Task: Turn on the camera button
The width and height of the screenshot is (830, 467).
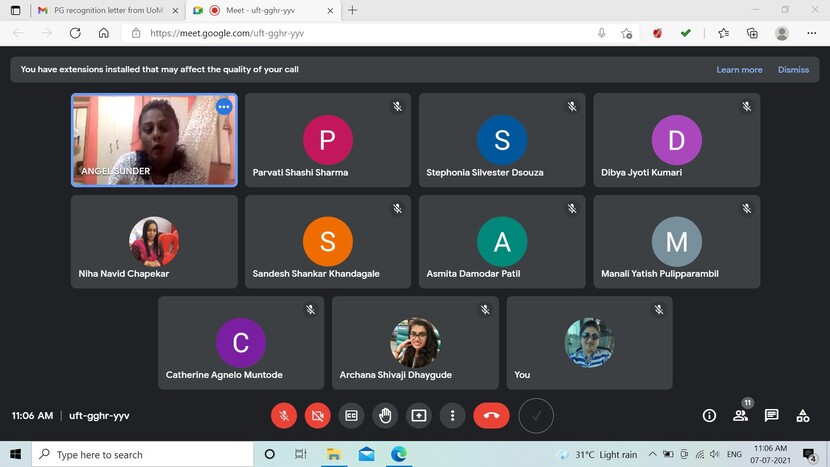Action: [x=318, y=415]
